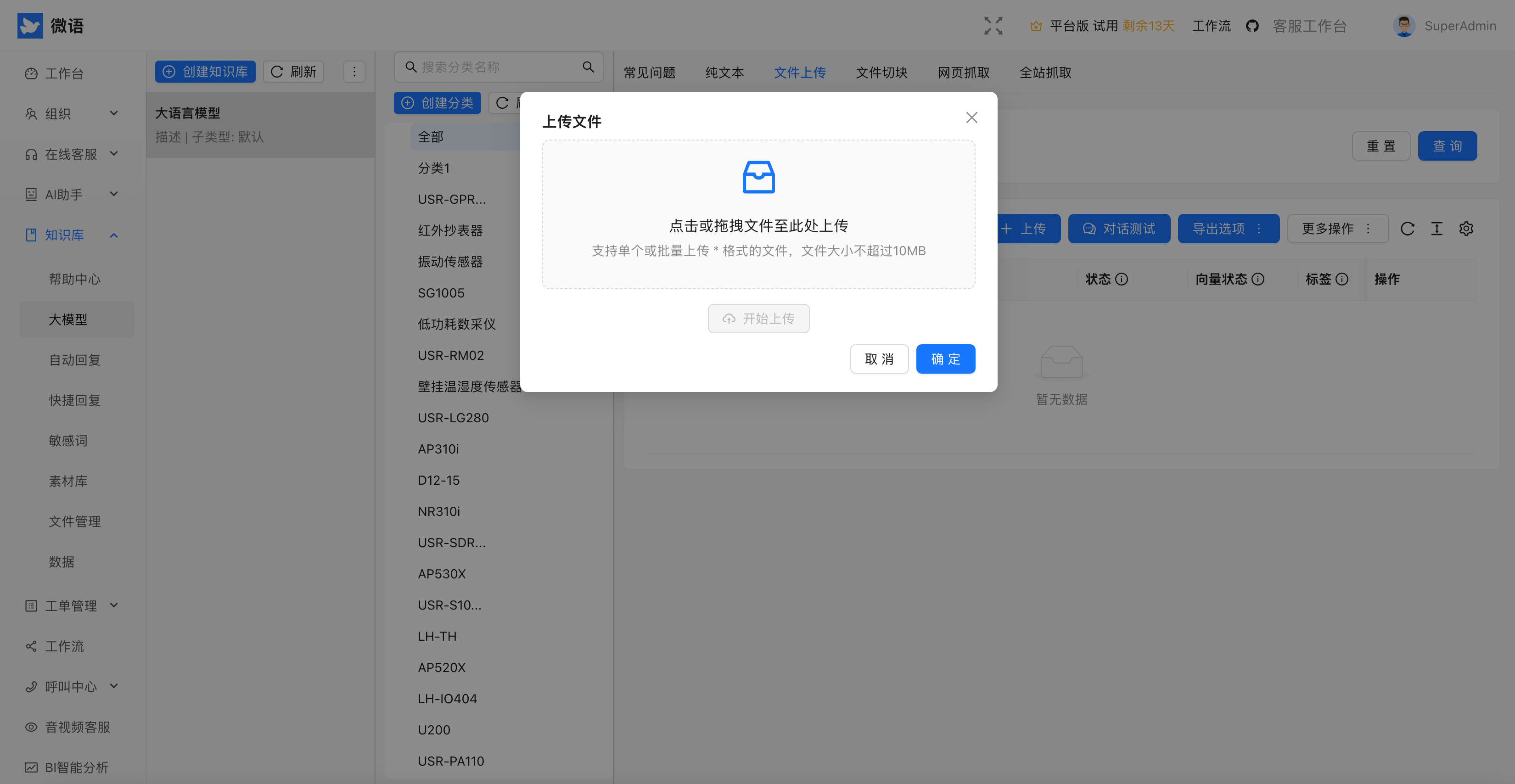The image size is (1515, 784).
Task: Click the 创建分类 button
Action: click(x=438, y=102)
